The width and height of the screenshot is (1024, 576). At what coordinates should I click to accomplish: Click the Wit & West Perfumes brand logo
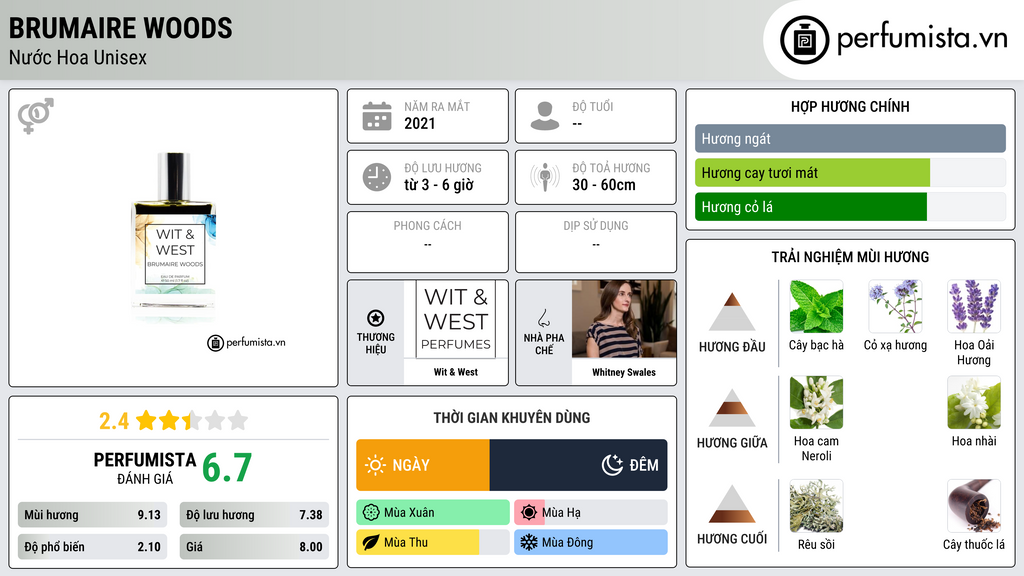[x=456, y=319]
